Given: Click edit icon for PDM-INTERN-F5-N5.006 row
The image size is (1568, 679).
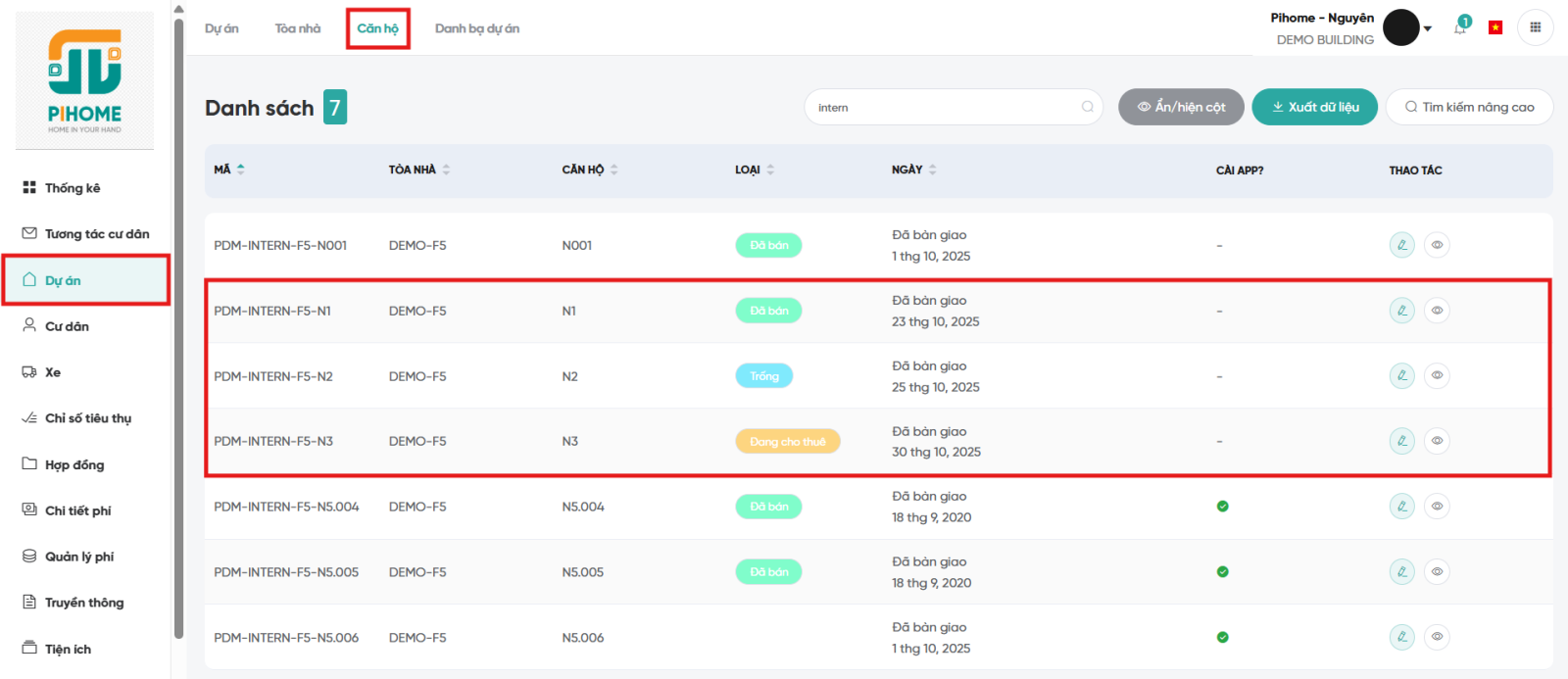Looking at the screenshot, I should point(1401,637).
